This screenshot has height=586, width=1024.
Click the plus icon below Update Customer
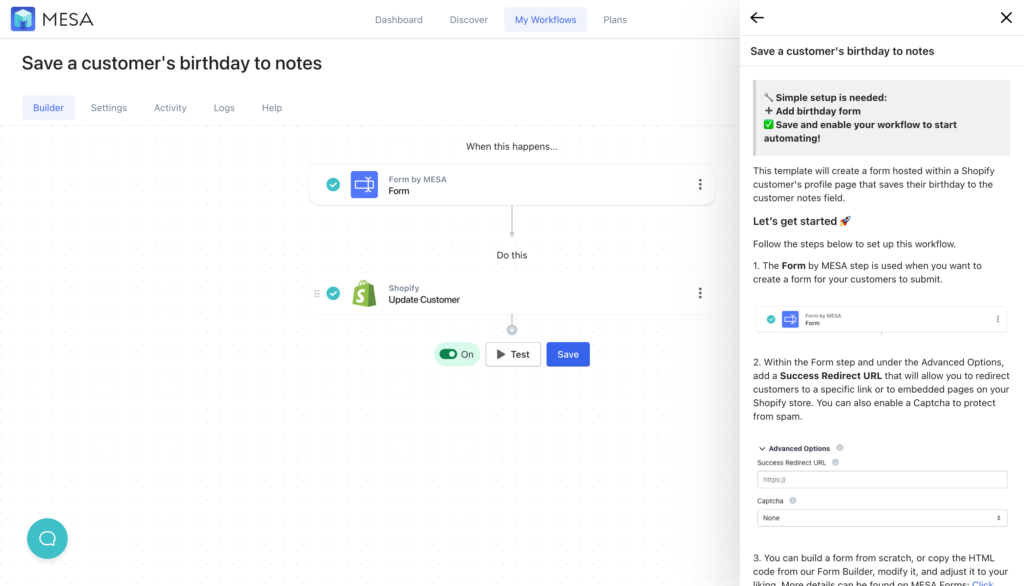[512, 328]
